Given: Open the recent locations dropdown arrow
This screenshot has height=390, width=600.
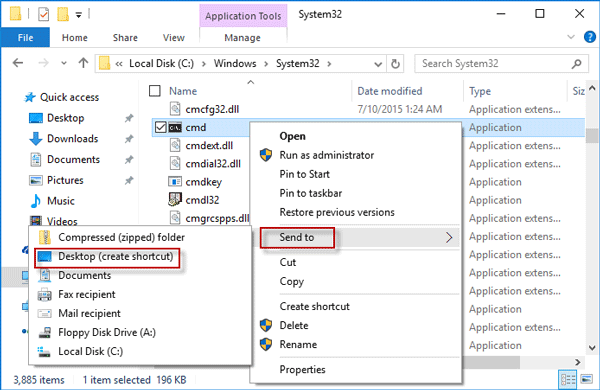Looking at the screenshot, I should [x=64, y=63].
